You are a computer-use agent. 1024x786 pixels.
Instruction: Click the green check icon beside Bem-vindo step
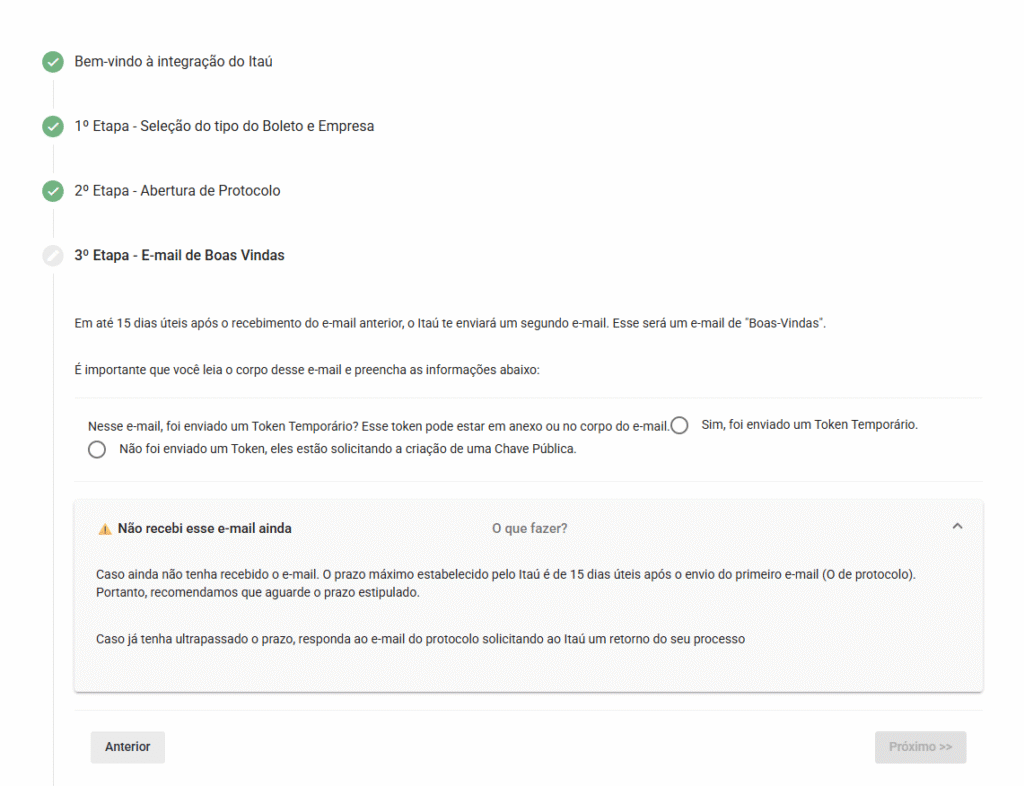point(53,62)
